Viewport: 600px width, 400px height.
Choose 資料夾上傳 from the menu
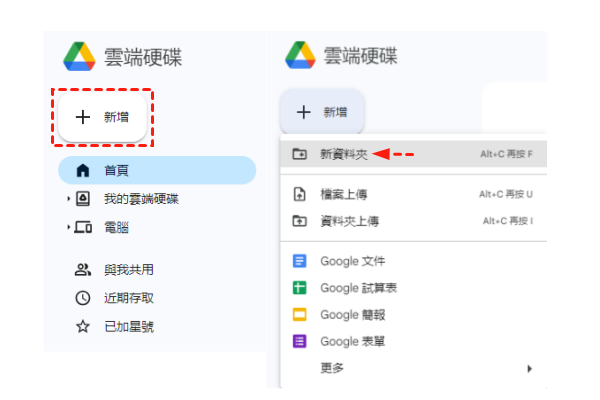[414, 221]
